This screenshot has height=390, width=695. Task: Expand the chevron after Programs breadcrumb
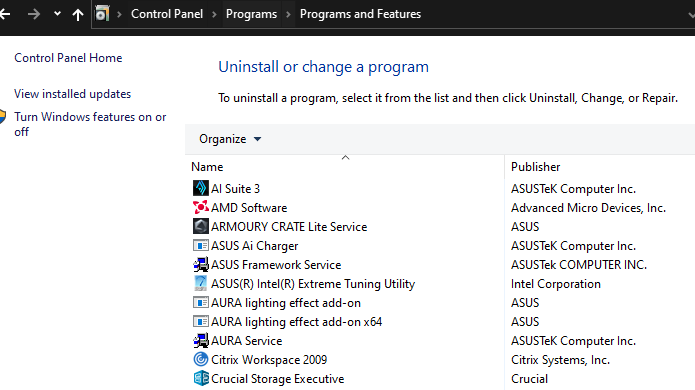tap(289, 14)
